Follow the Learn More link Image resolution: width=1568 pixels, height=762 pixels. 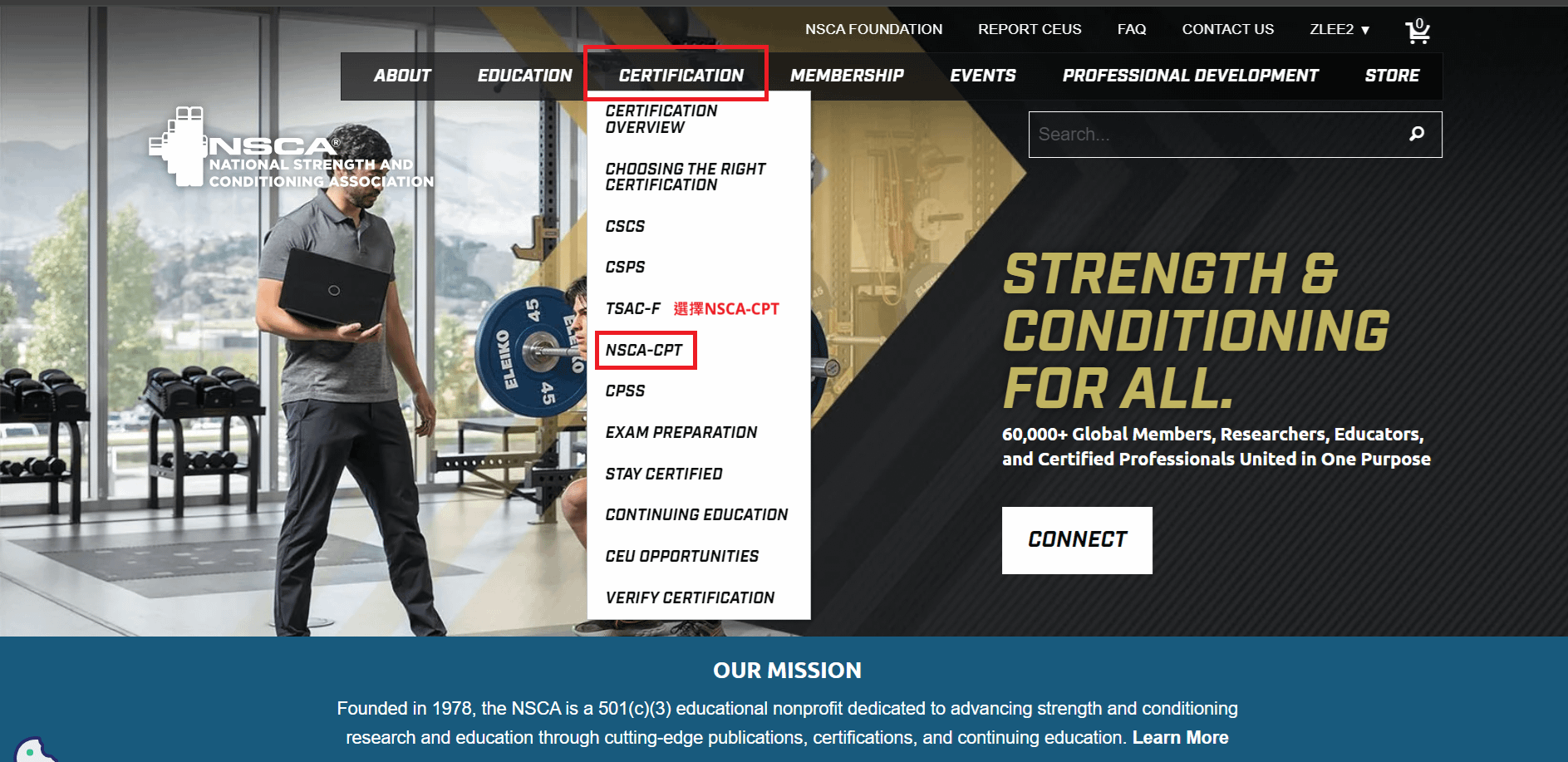[x=1180, y=737]
